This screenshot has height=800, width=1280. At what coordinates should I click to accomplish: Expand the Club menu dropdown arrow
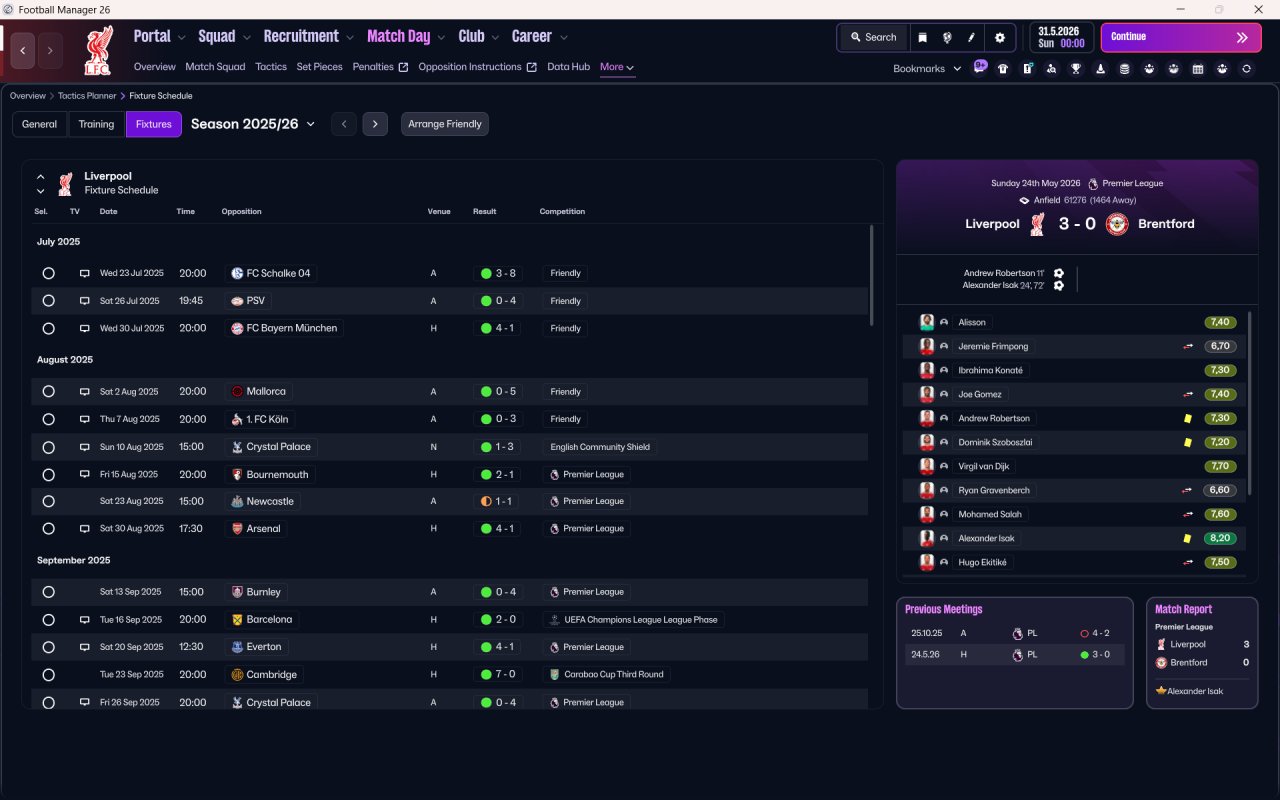point(494,38)
